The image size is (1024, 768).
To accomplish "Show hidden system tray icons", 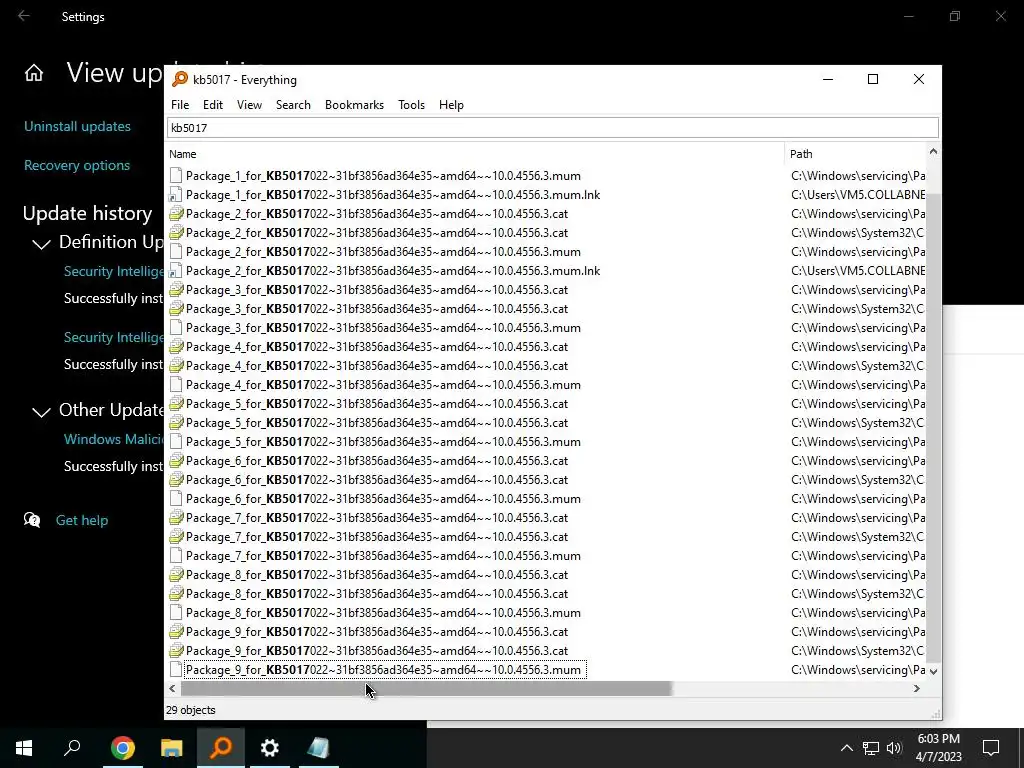I will coord(846,748).
